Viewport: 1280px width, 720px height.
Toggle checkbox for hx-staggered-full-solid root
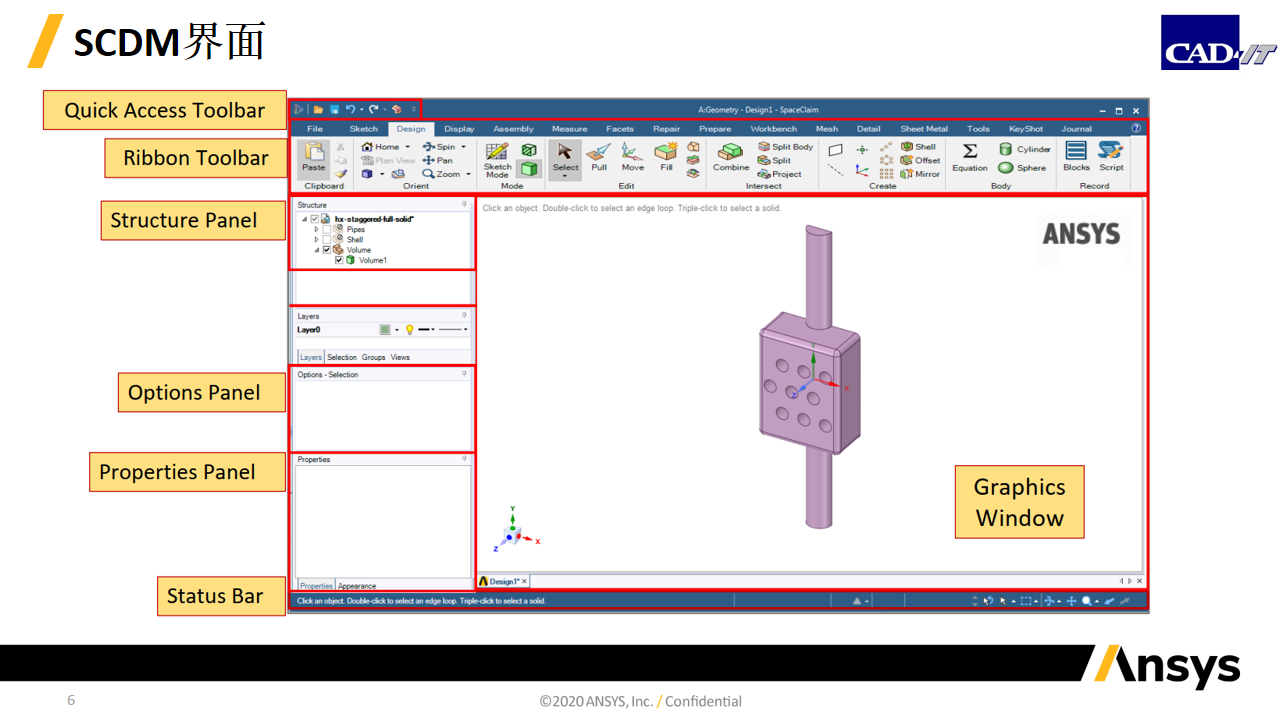click(314, 218)
